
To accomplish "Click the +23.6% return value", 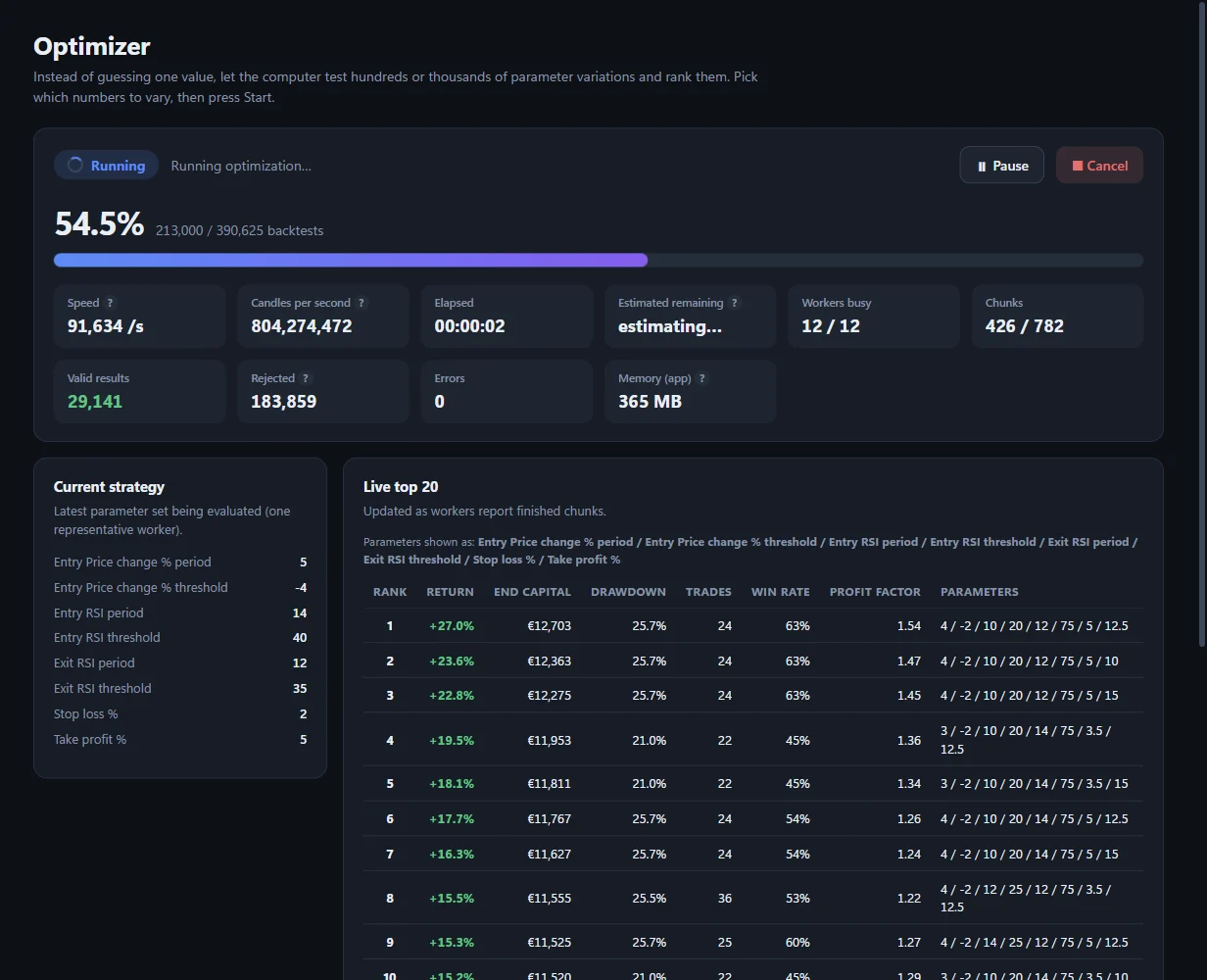I will pyautogui.click(x=452, y=661).
